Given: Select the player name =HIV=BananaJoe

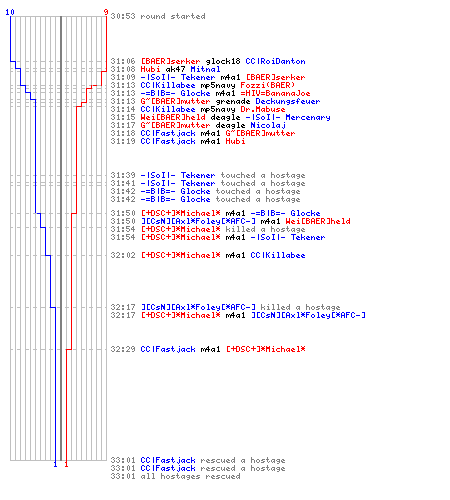Looking at the screenshot, I should pyautogui.click(x=275, y=93).
